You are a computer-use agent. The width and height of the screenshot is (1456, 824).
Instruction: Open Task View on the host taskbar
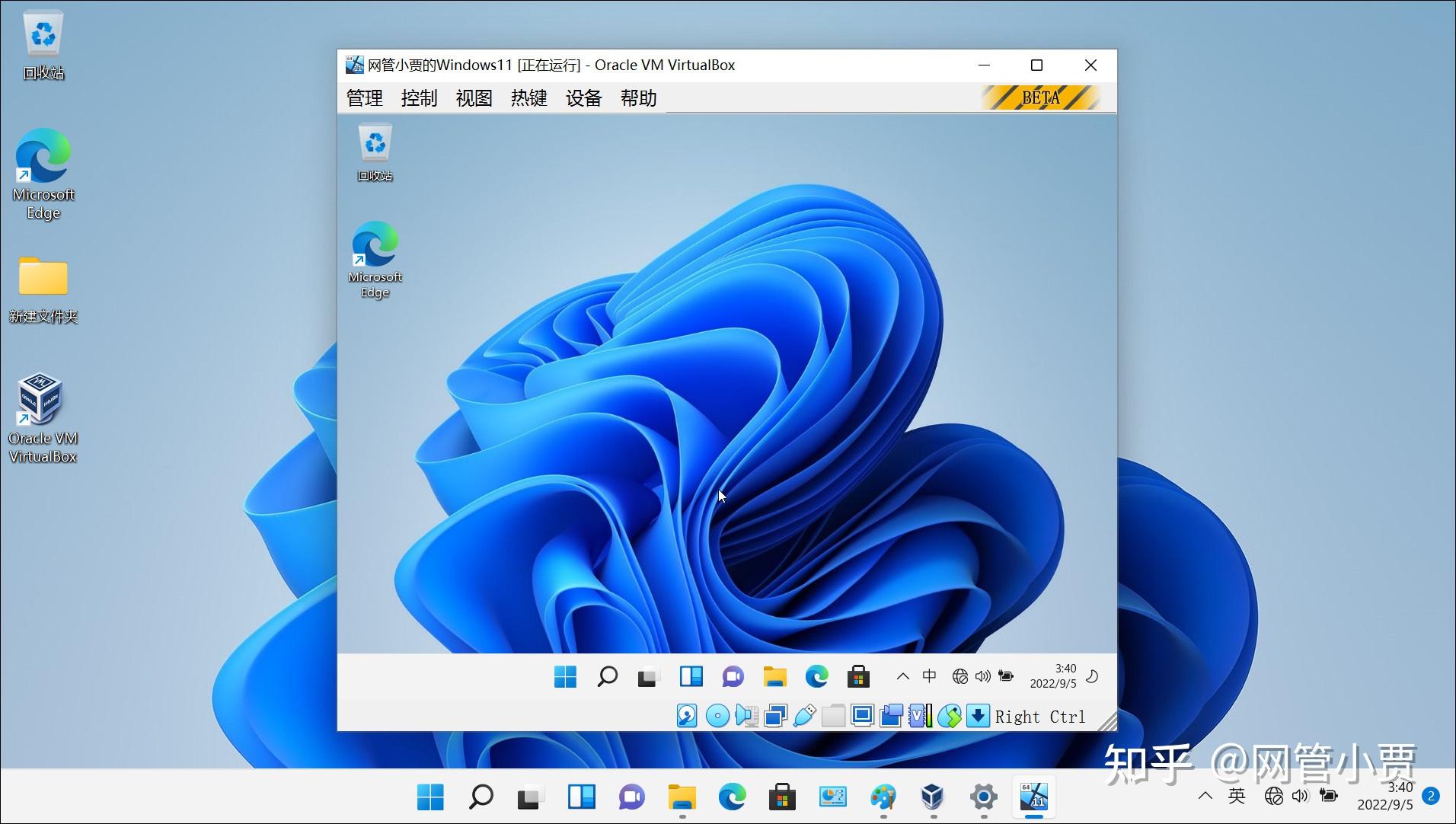click(531, 797)
